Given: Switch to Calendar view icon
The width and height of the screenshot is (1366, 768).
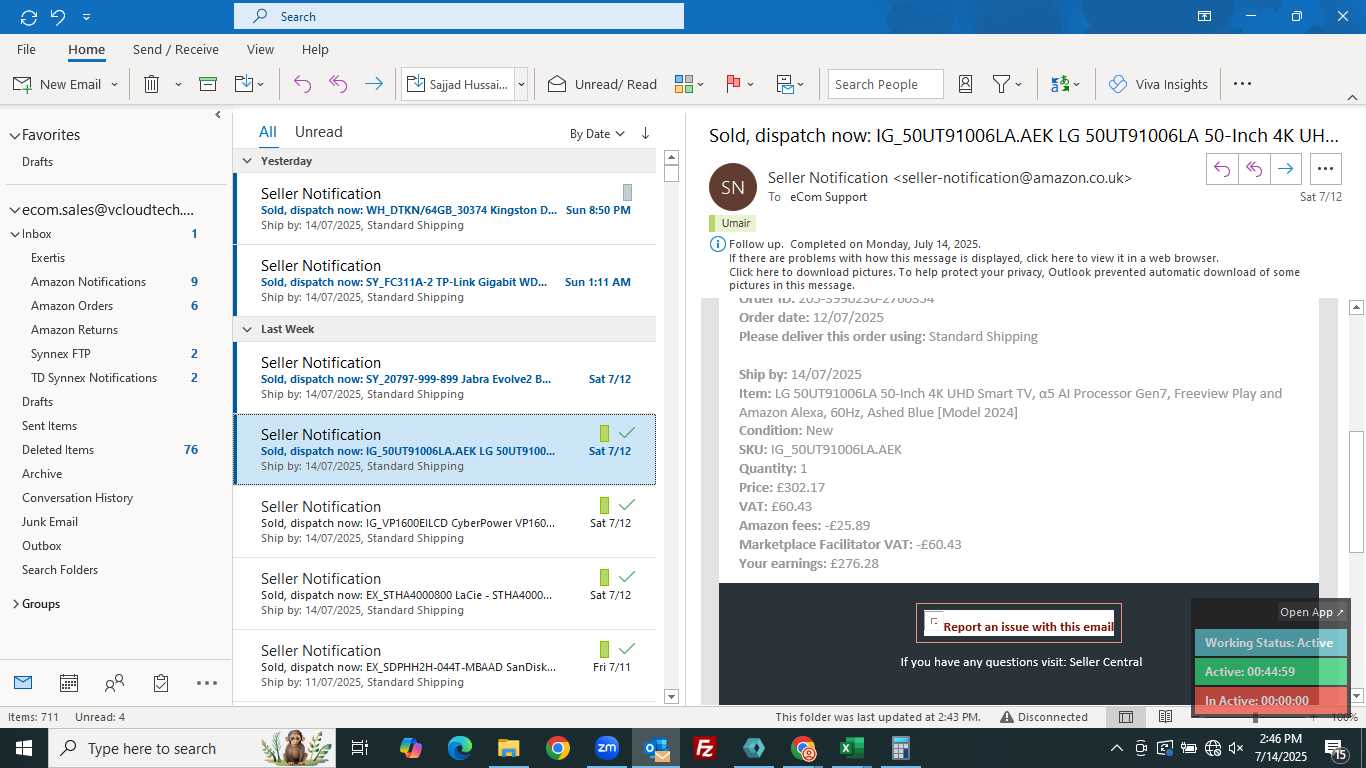Looking at the screenshot, I should click(x=69, y=683).
